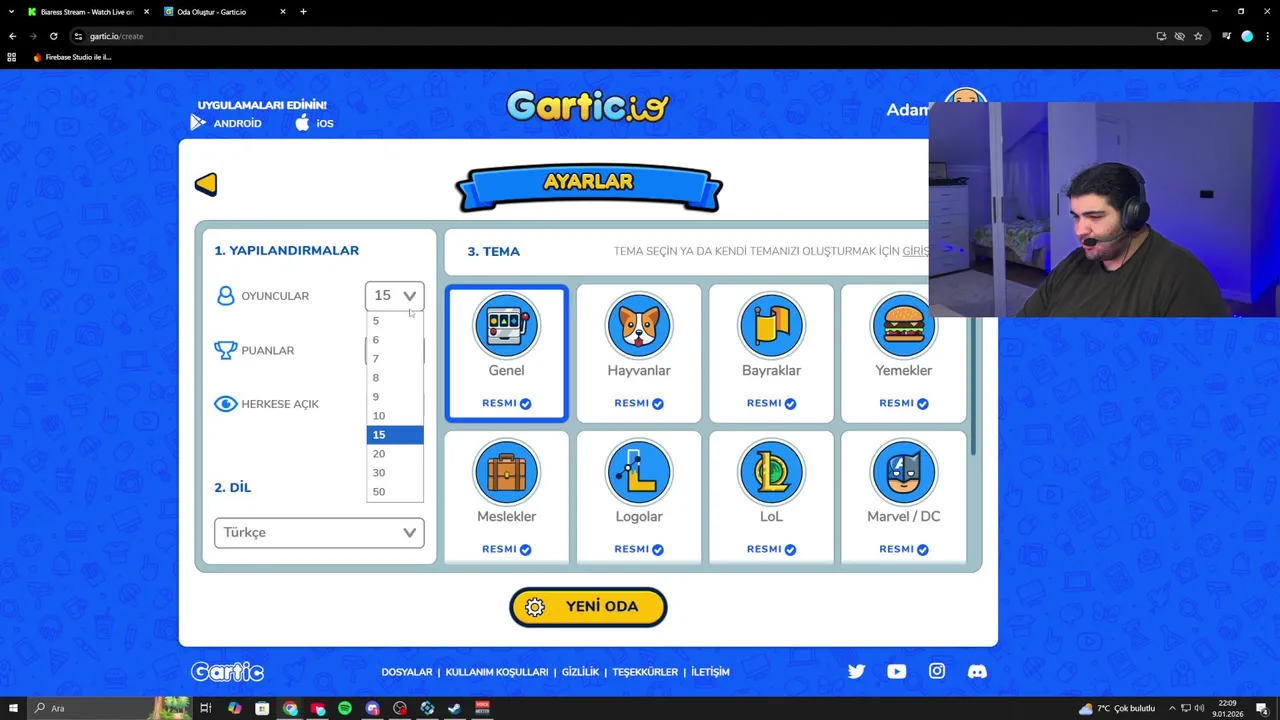Open Spotify from the taskbar
The width and height of the screenshot is (1280, 720).
click(x=345, y=708)
